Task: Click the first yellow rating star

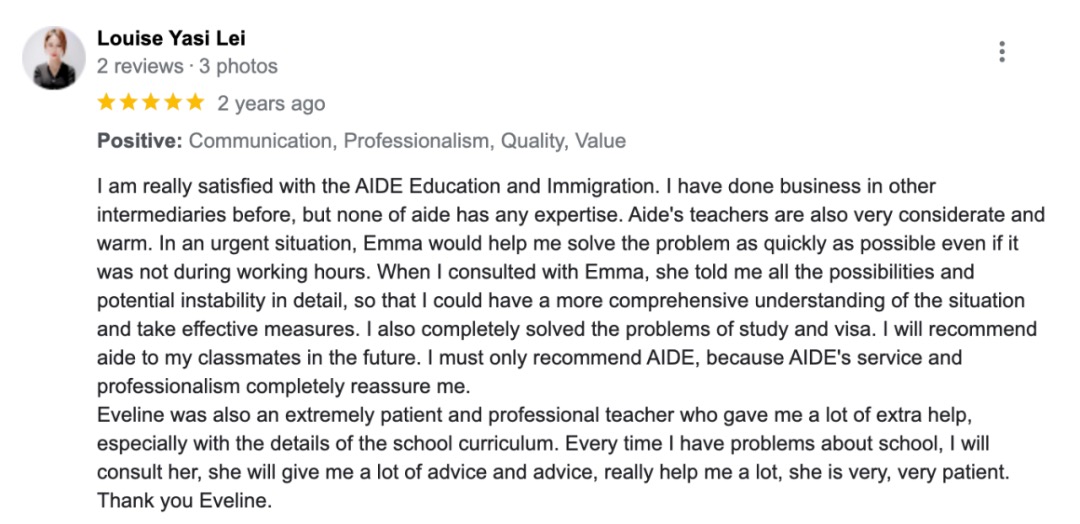Action: [107, 102]
